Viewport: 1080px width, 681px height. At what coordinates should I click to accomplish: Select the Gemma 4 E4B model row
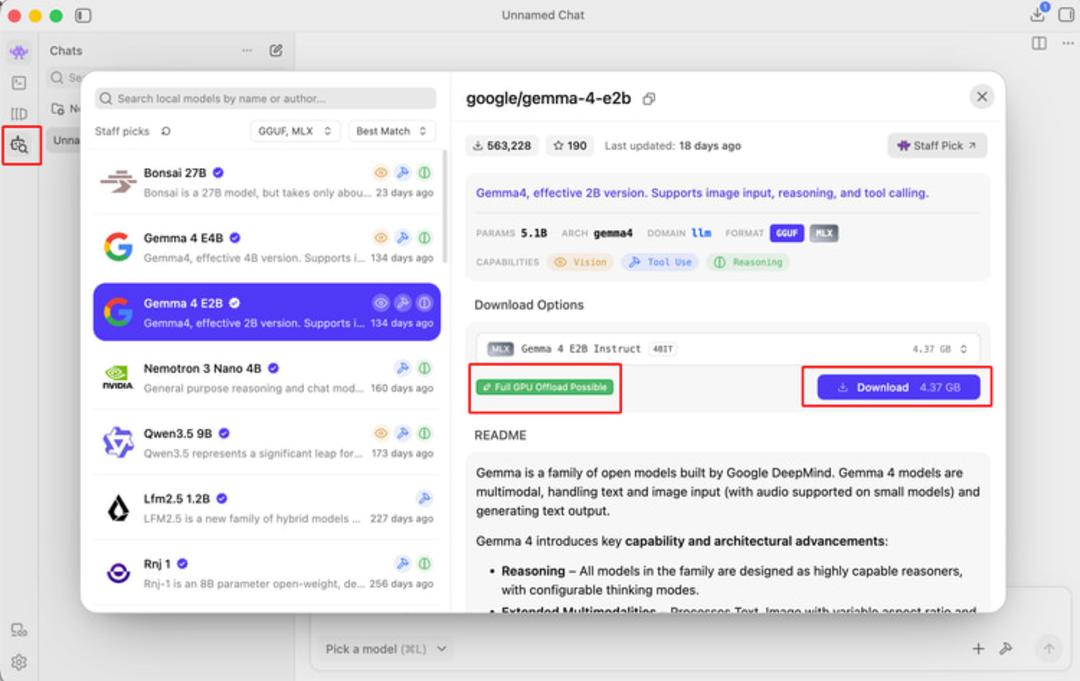267,248
